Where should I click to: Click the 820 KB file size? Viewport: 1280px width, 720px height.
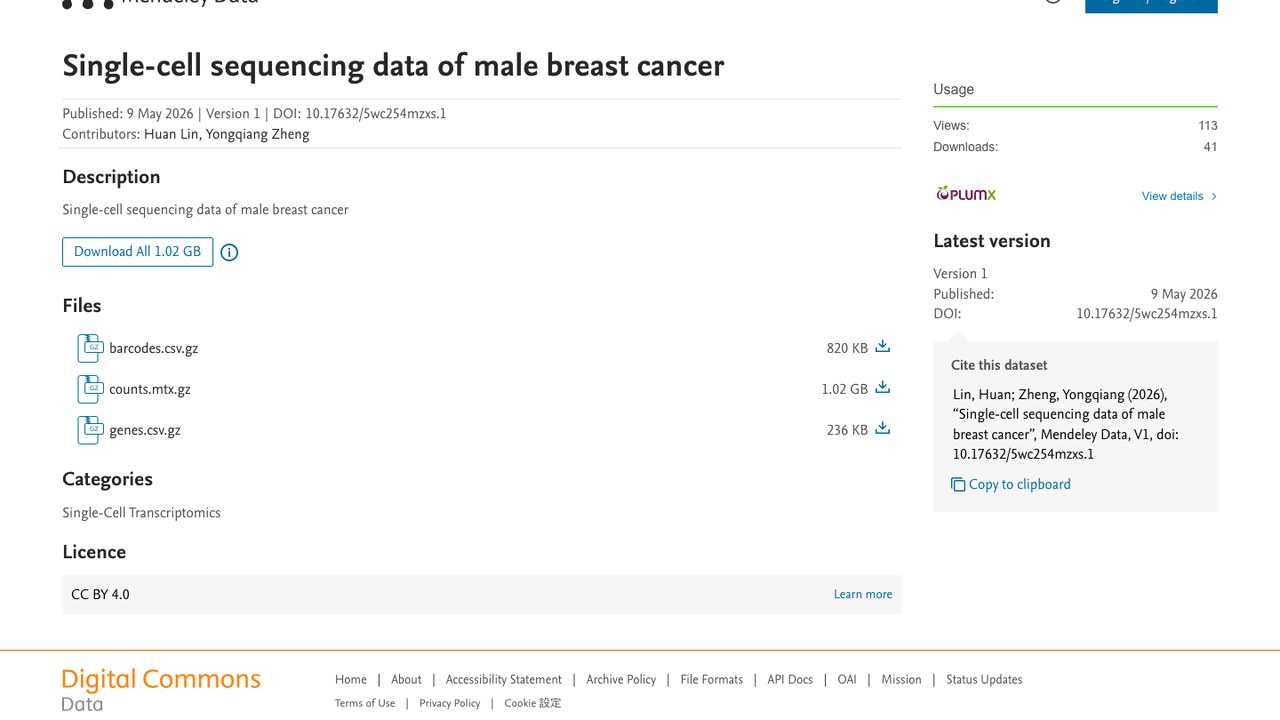[847, 348]
